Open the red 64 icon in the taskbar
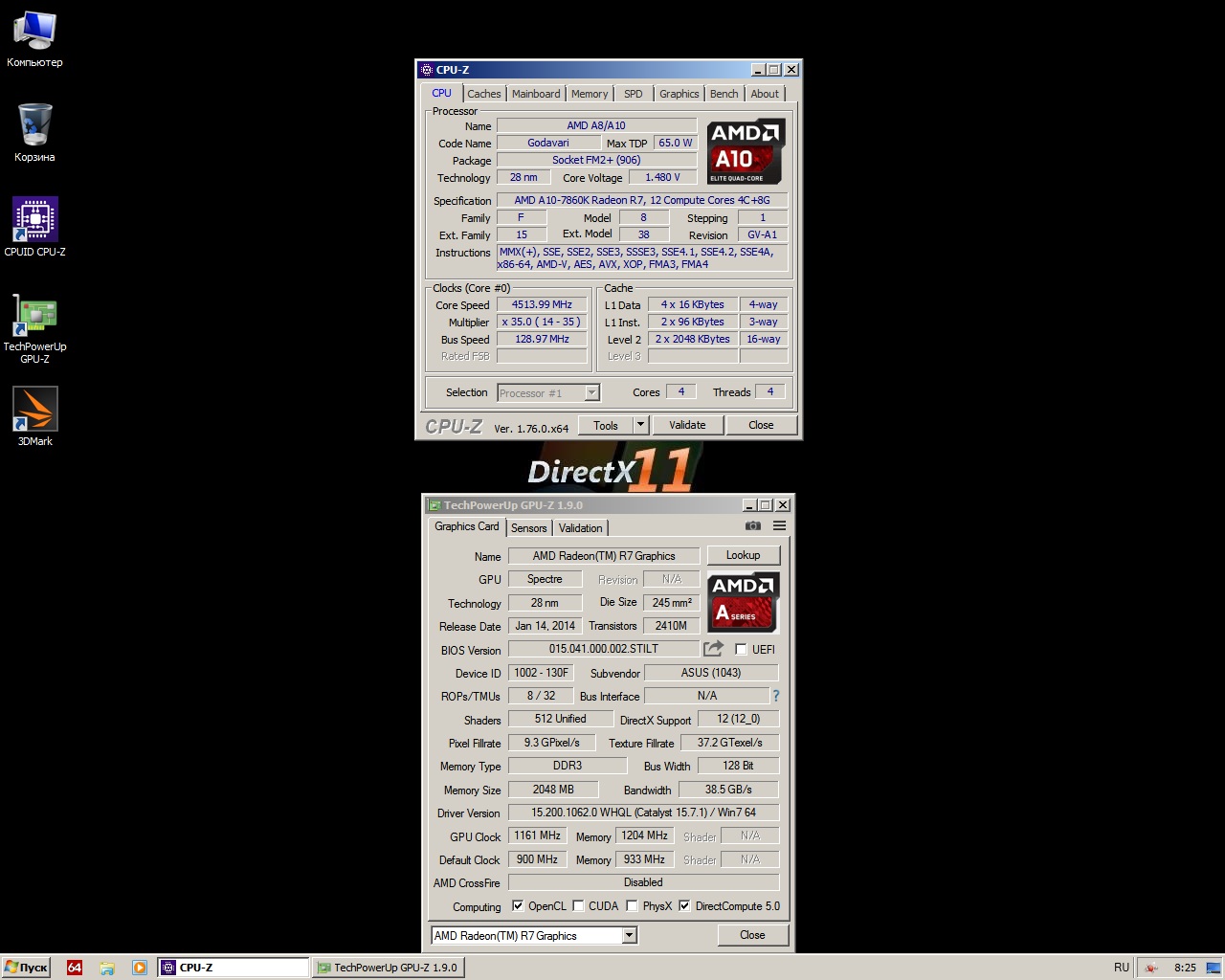Image resolution: width=1225 pixels, height=980 pixels. [x=75, y=968]
